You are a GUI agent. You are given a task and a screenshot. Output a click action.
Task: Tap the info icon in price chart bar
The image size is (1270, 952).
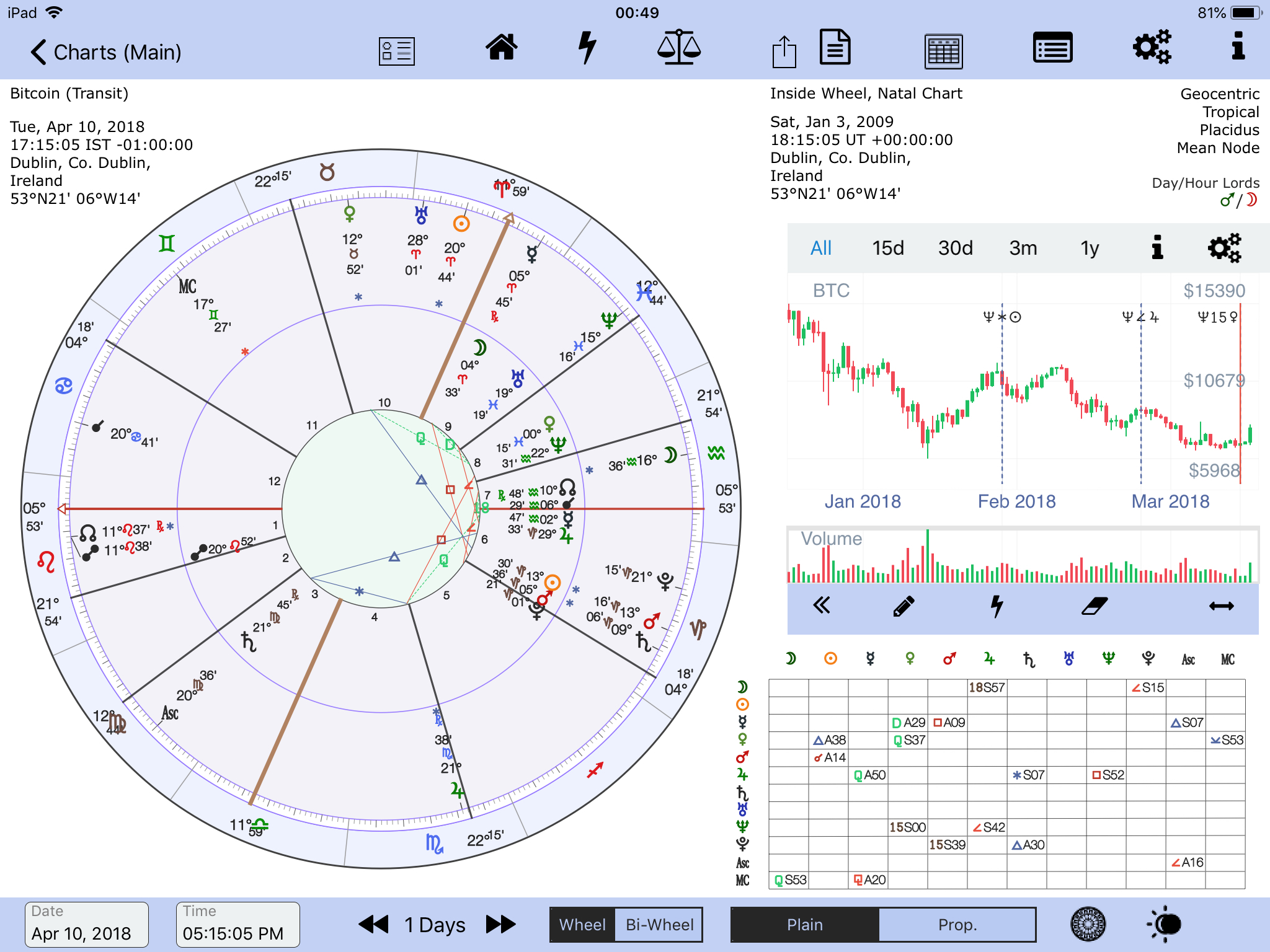click(1157, 247)
